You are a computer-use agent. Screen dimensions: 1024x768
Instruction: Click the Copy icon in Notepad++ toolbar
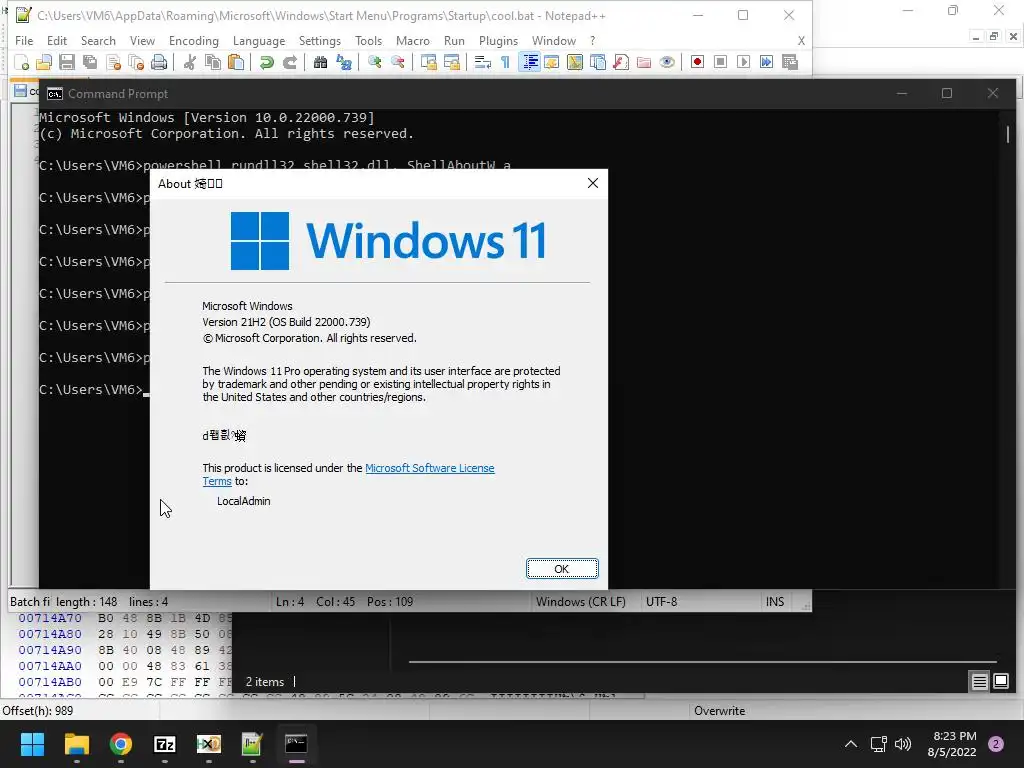point(212,62)
